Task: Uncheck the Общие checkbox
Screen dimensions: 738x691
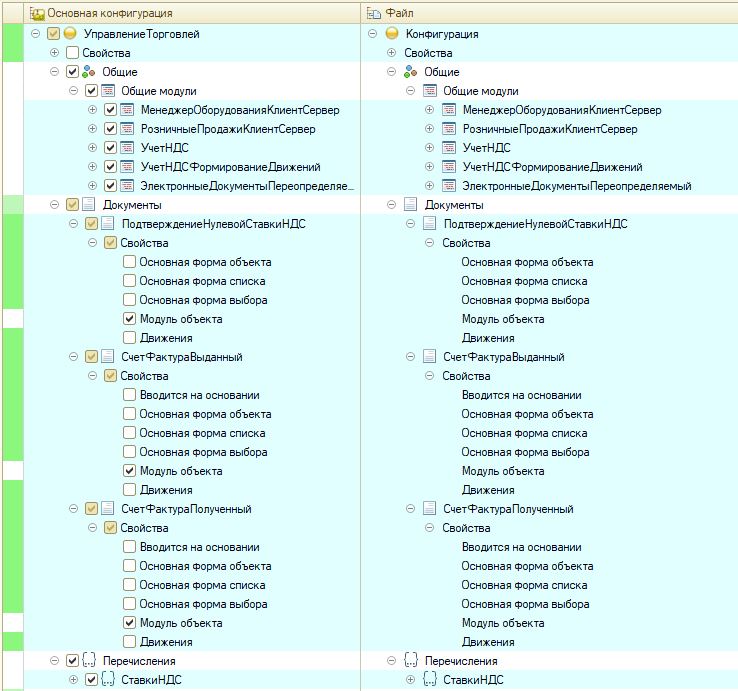Action: 72,72
